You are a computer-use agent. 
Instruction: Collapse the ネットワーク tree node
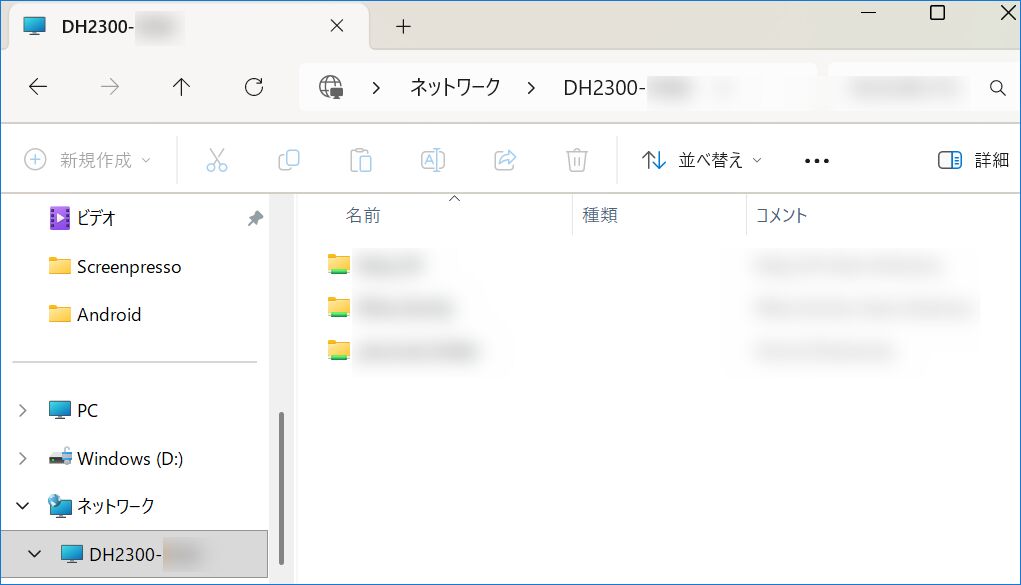[x=23, y=506]
